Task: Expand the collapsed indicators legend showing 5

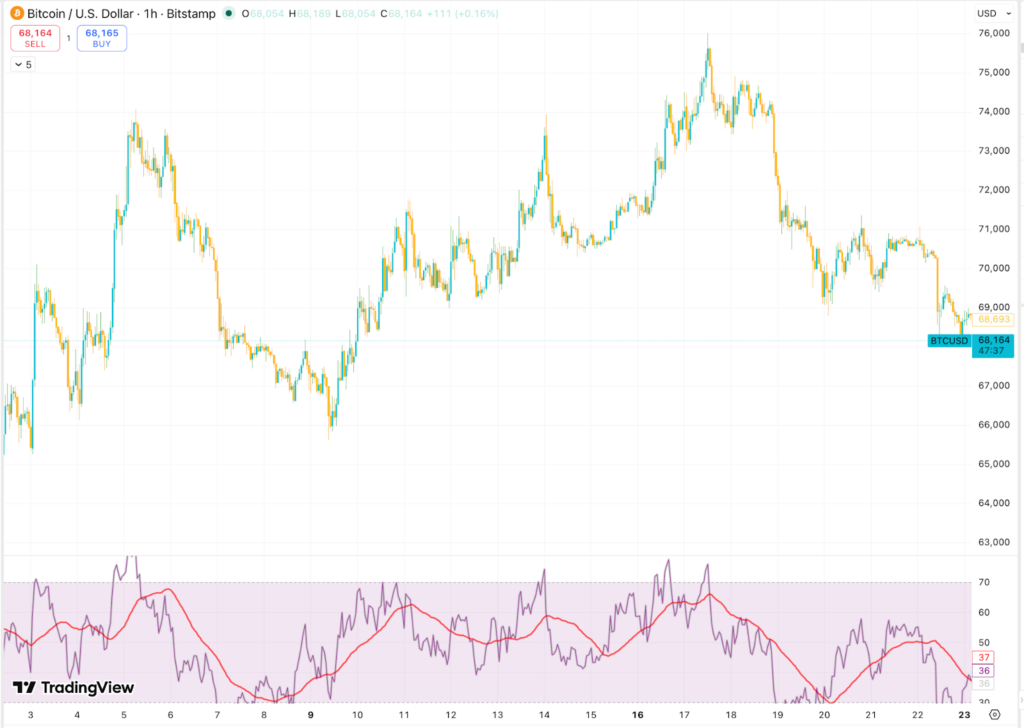Action: coord(22,64)
